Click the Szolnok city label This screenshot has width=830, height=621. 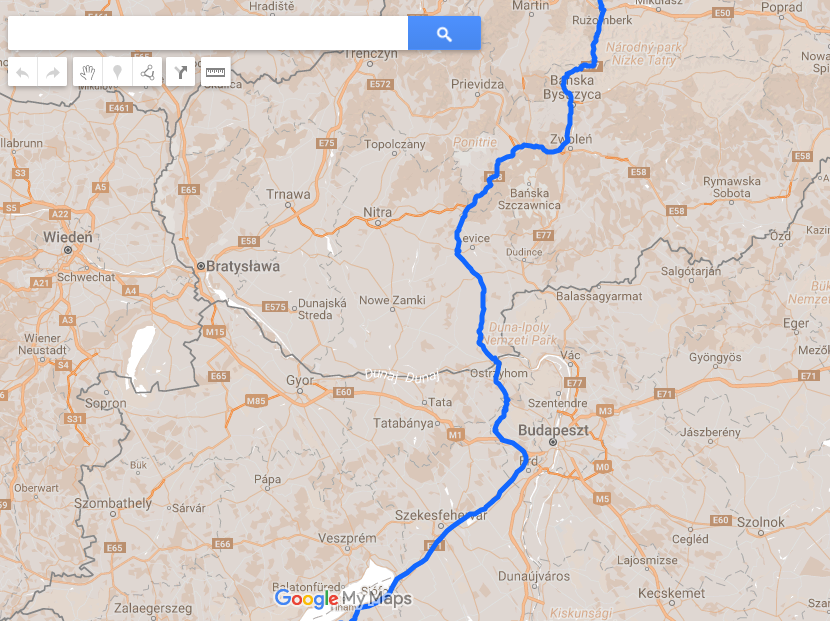pos(761,522)
